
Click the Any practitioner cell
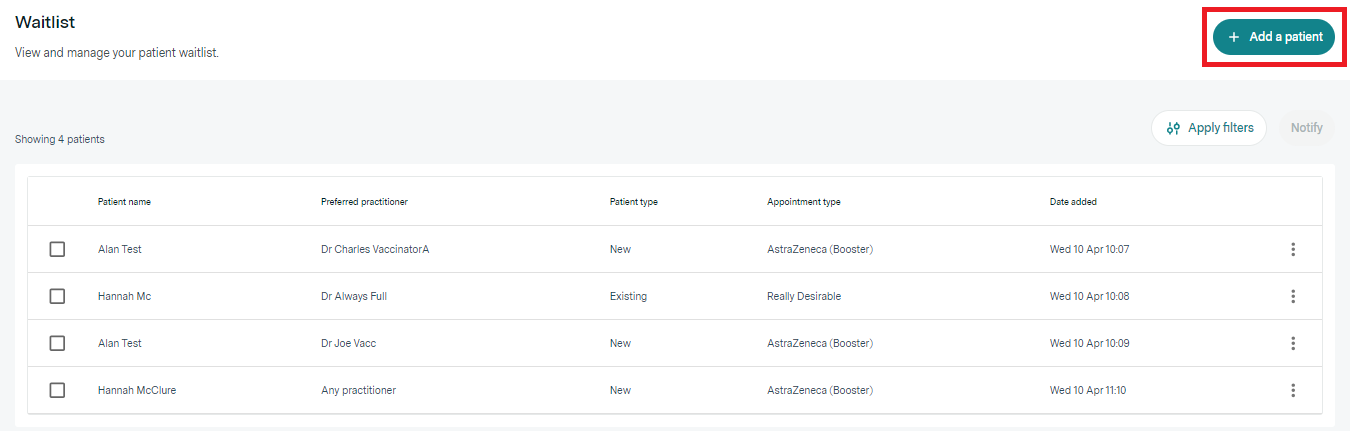point(358,390)
